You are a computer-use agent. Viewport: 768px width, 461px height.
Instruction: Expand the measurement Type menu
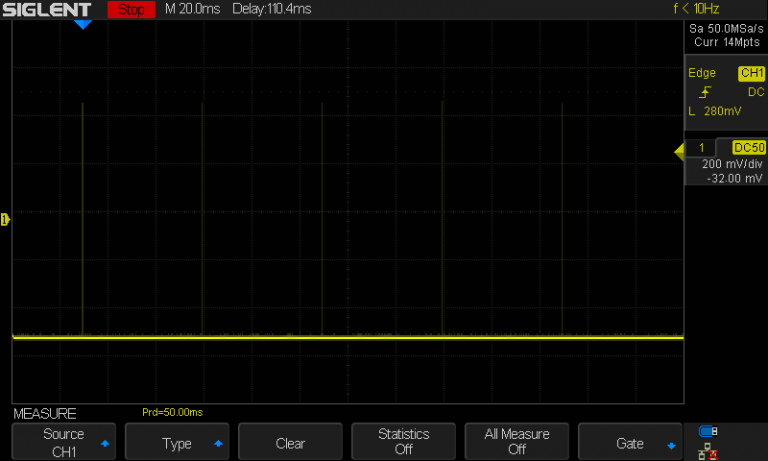click(177, 443)
